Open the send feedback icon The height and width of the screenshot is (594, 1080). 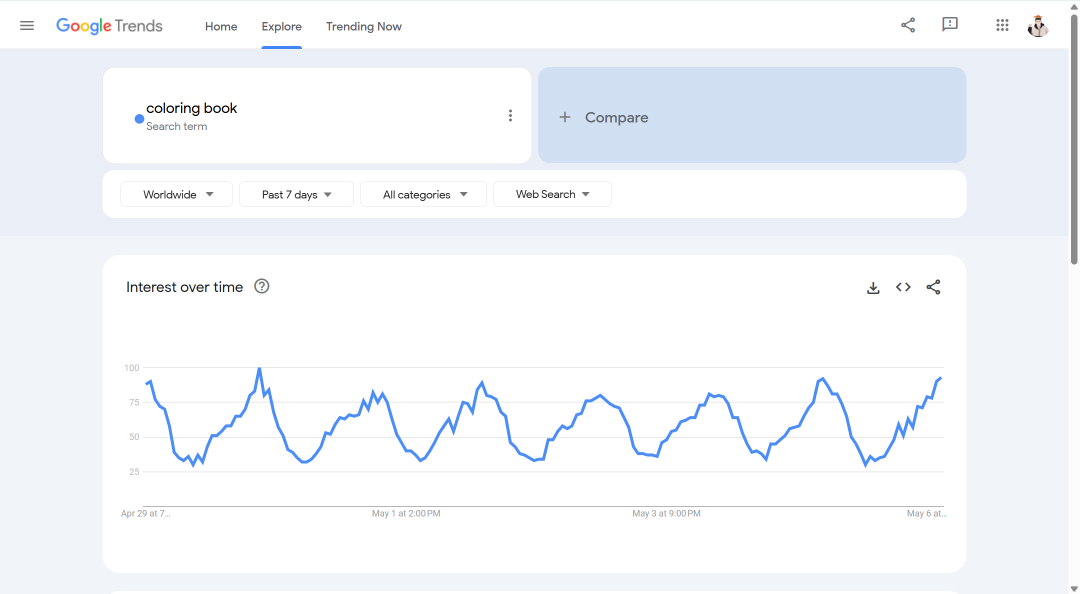[950, 25]
